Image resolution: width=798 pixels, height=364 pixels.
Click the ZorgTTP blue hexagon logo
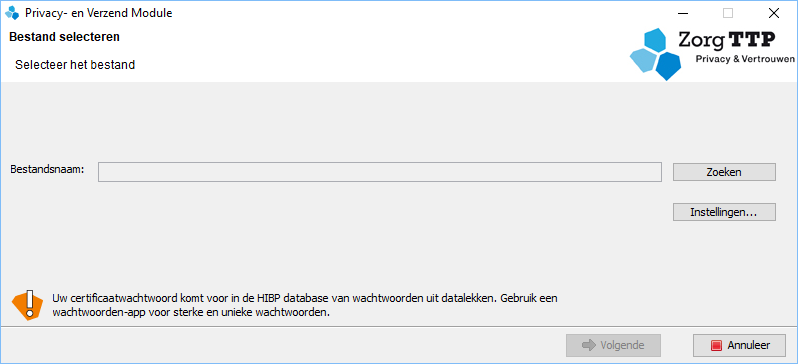[x=656, y=54]
